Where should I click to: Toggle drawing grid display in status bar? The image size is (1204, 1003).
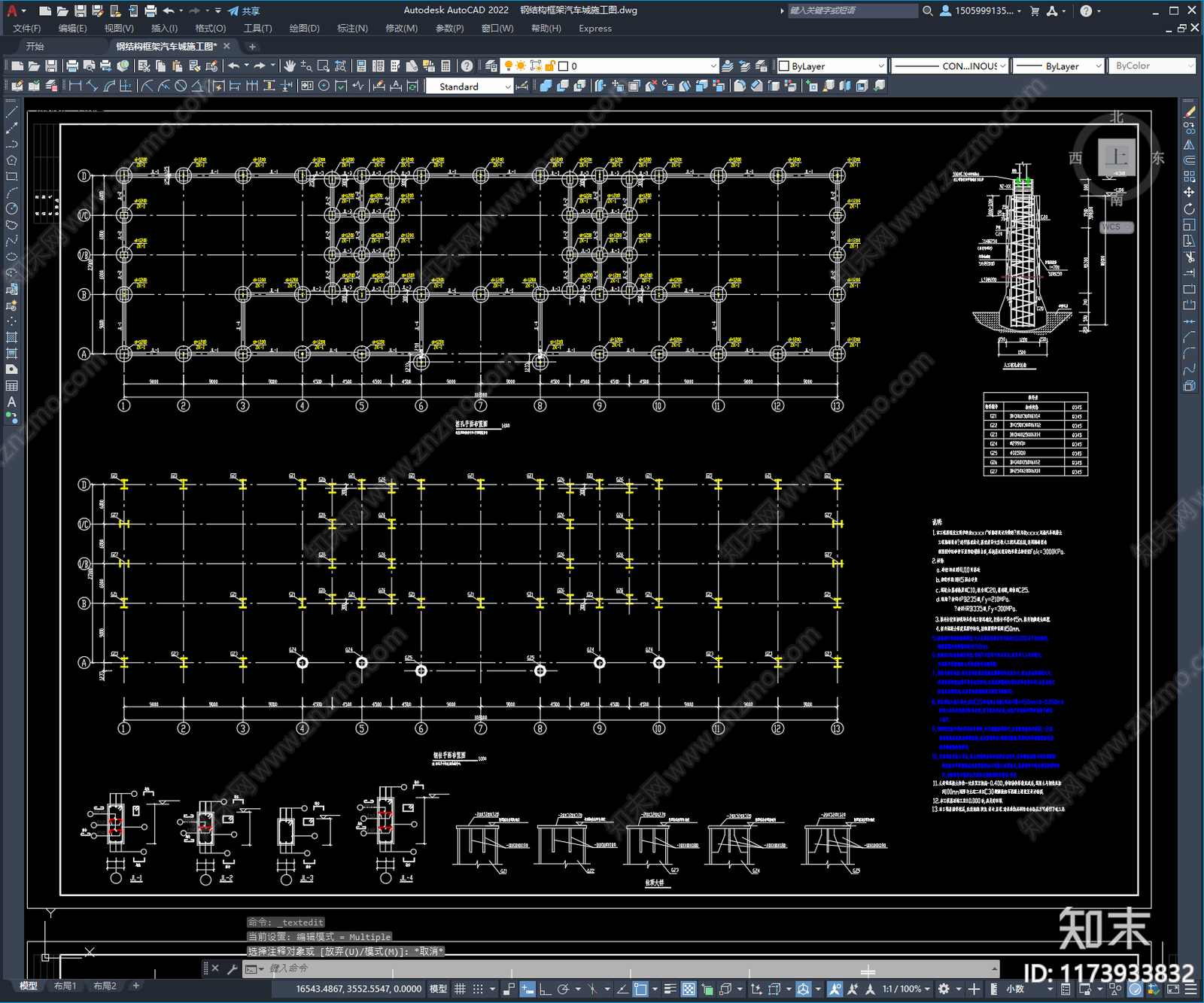tap(460, 989)
